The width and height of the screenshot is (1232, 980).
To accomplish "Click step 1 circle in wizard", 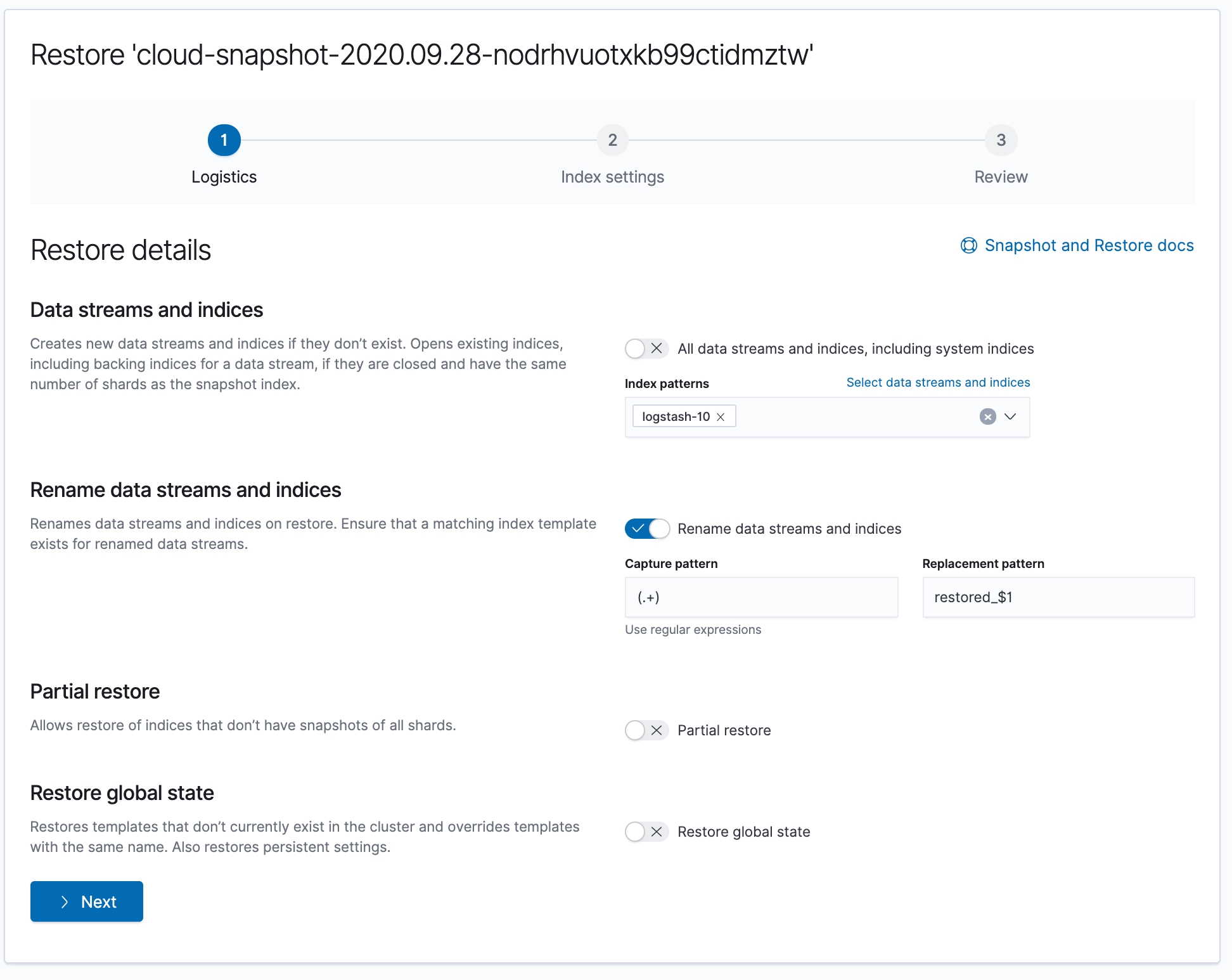I will tap(224, 140).
